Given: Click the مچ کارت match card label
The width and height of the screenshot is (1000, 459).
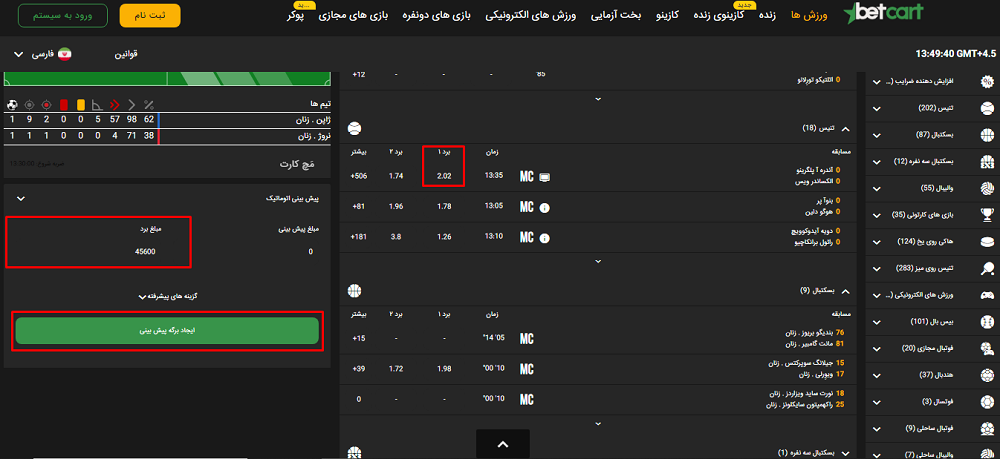Looking at the screenshot, I should (299, 164).
